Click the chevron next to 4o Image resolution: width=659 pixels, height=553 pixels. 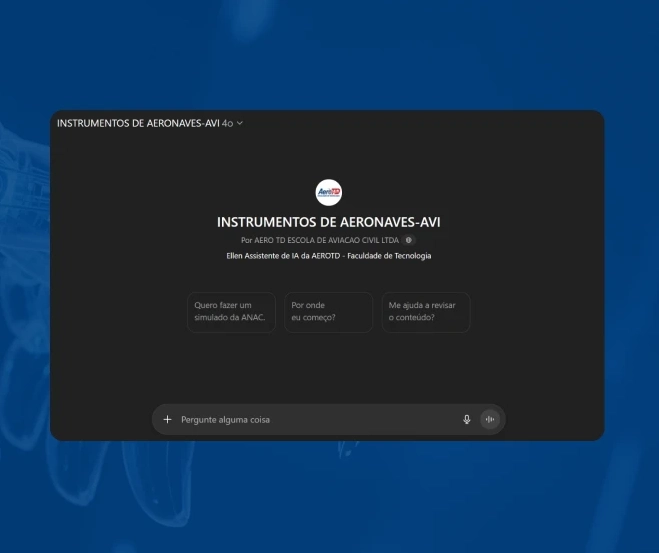pyautogui.click(x=240, y=123)
